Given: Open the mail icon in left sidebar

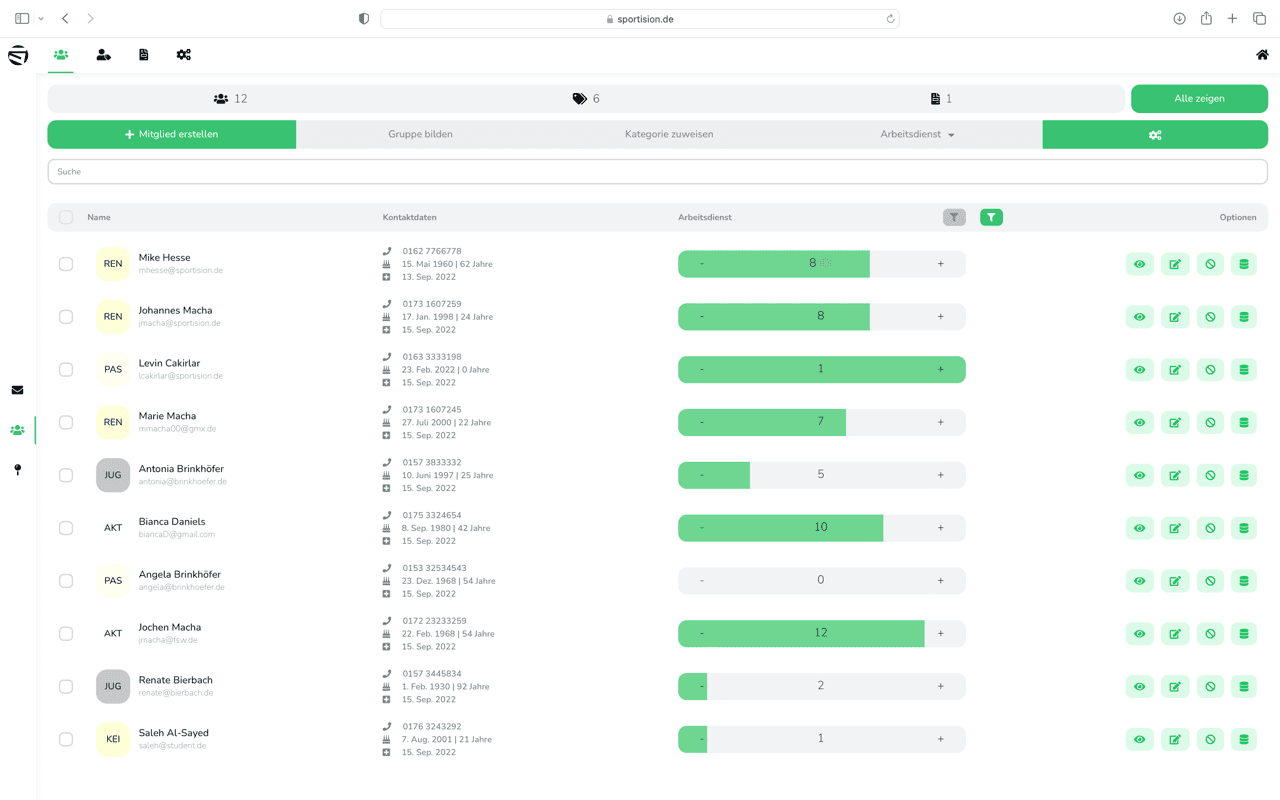Looking at the screenshot, I should pyautogui.click(x=17, y=390).
